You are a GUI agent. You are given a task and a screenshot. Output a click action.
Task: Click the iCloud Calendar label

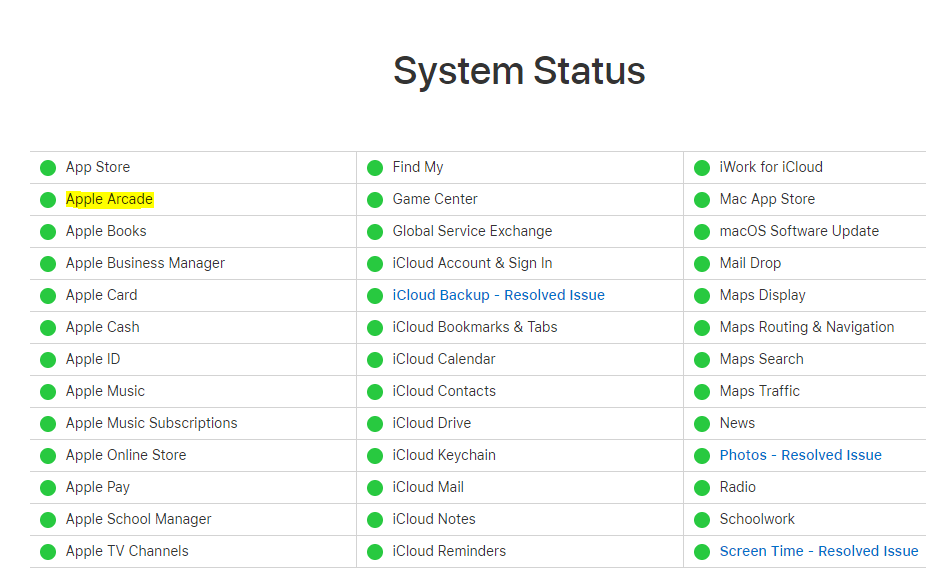444,359
